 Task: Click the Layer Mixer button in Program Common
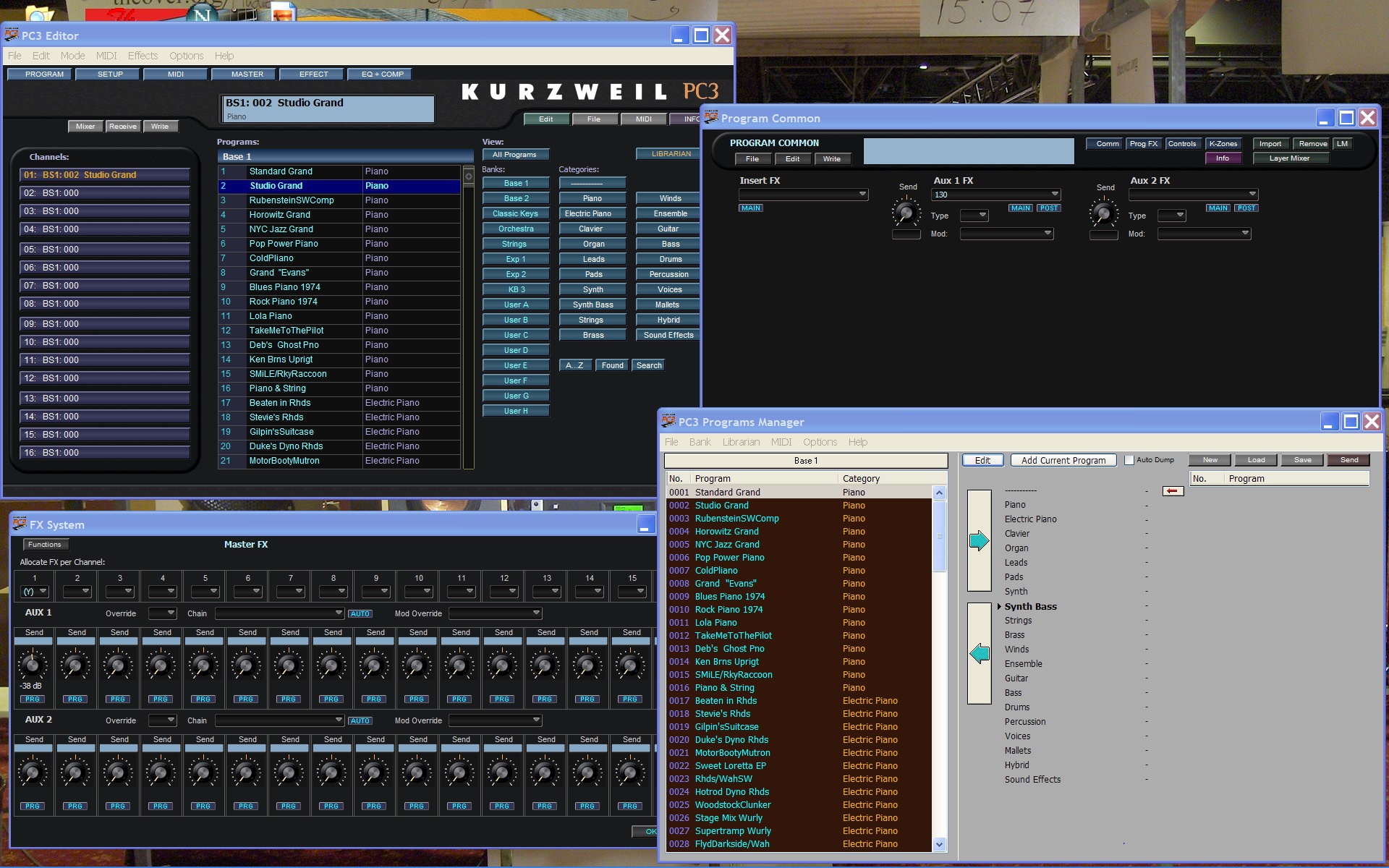click(1289, 158)
